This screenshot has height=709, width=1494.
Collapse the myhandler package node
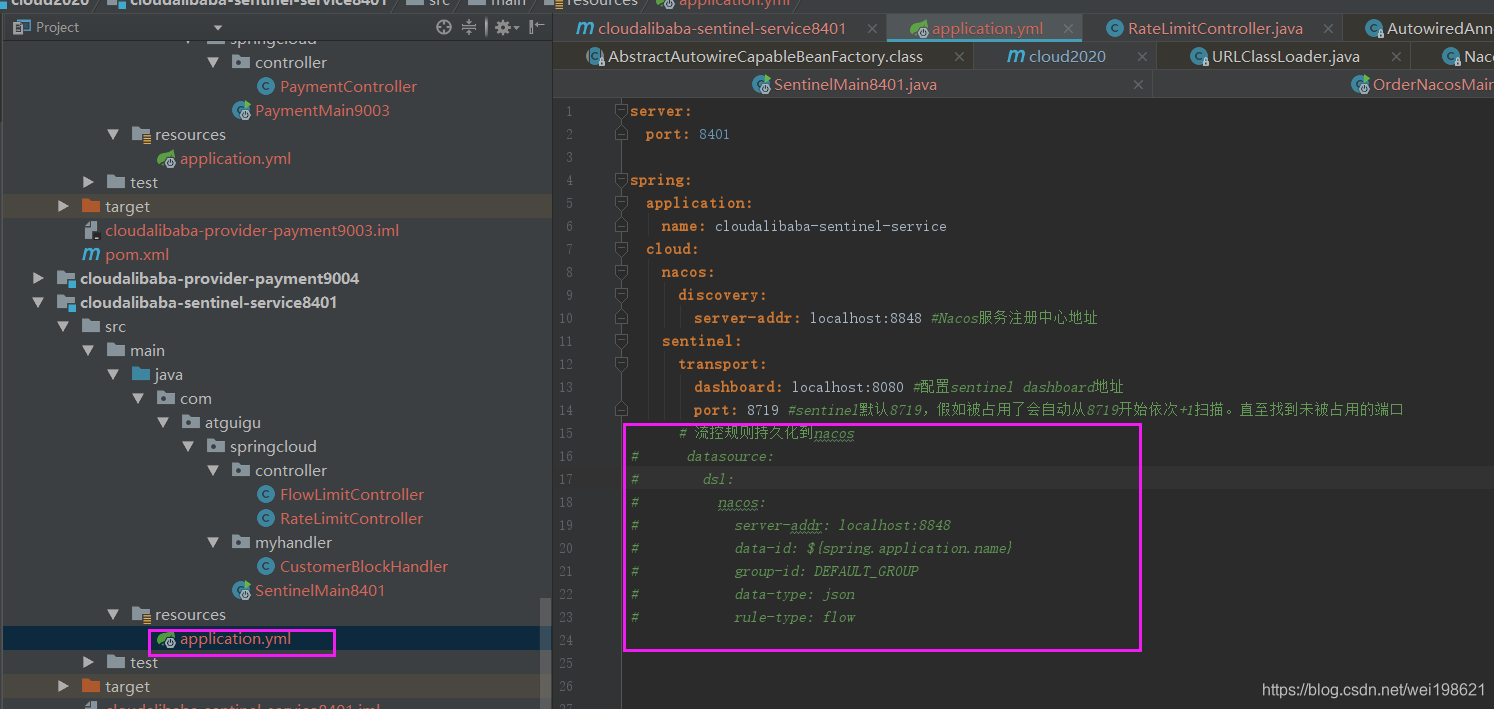tap(213, 542)
